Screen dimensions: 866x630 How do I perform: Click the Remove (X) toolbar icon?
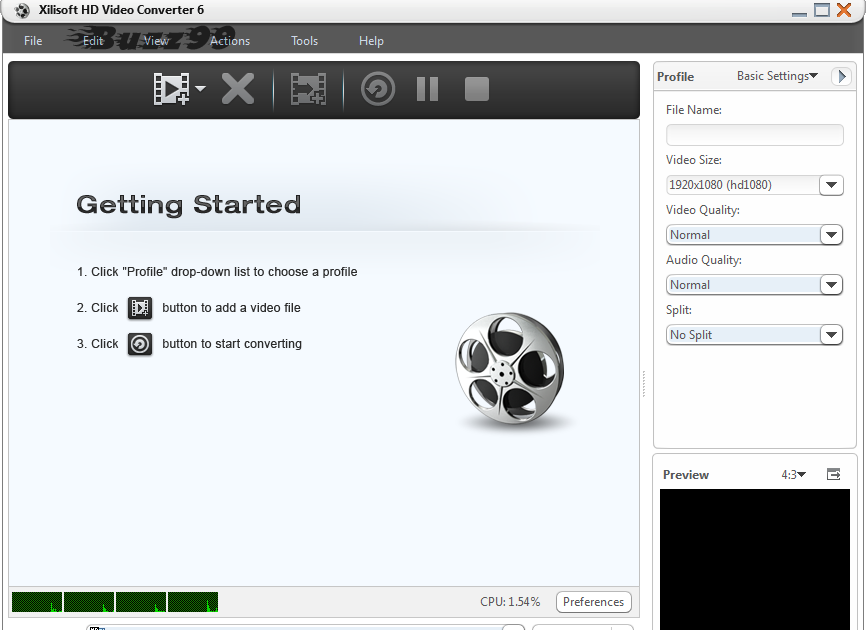[238, 88]
